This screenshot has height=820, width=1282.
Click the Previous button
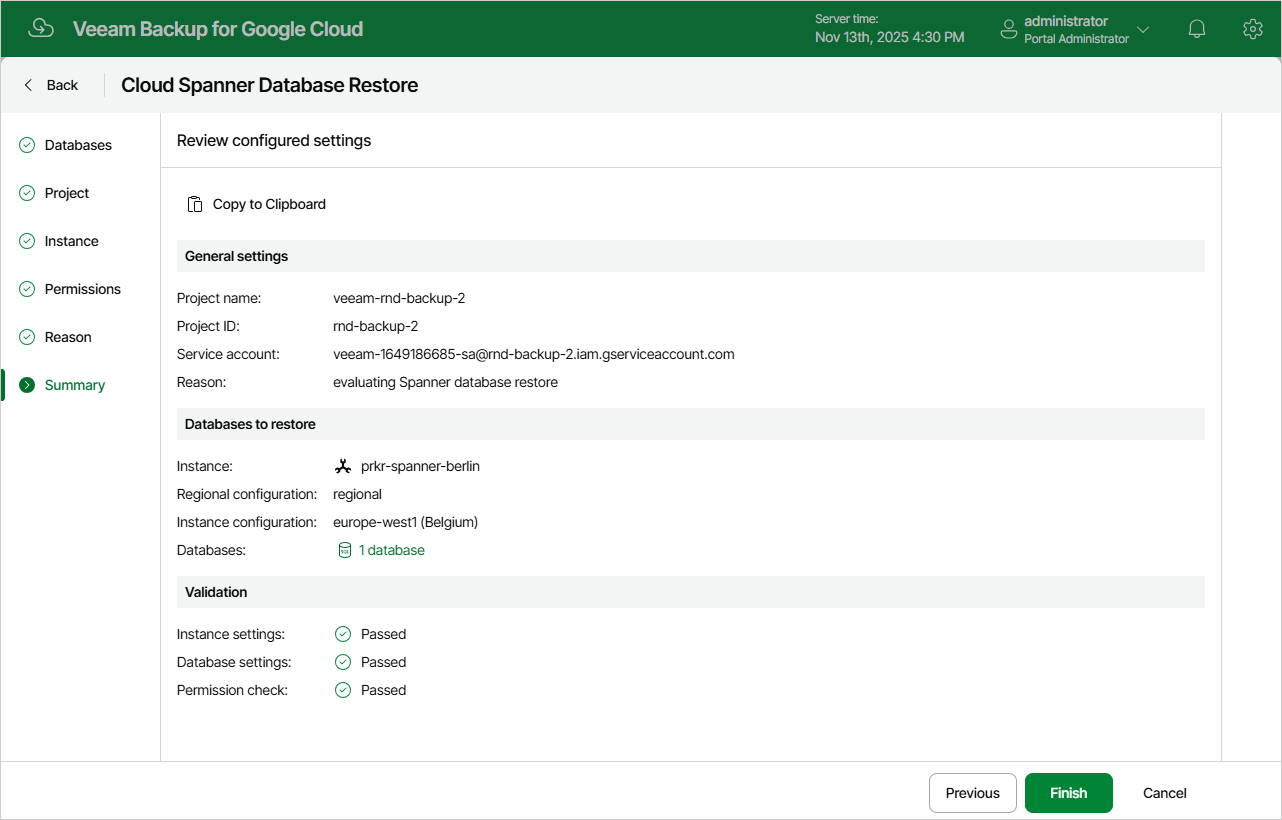click(x=973, y=793)
